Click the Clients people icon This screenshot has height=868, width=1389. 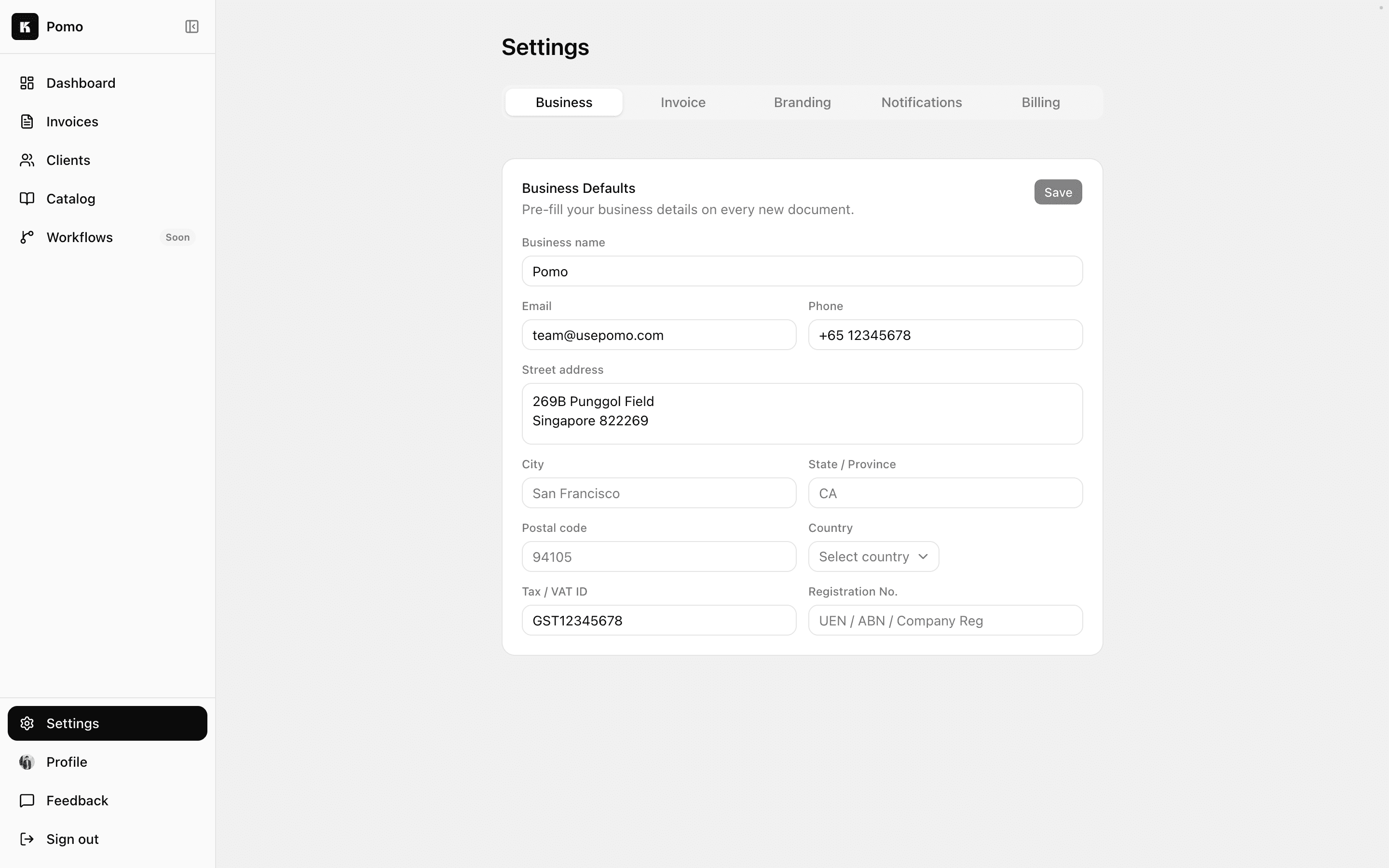(x=27, y=160)
